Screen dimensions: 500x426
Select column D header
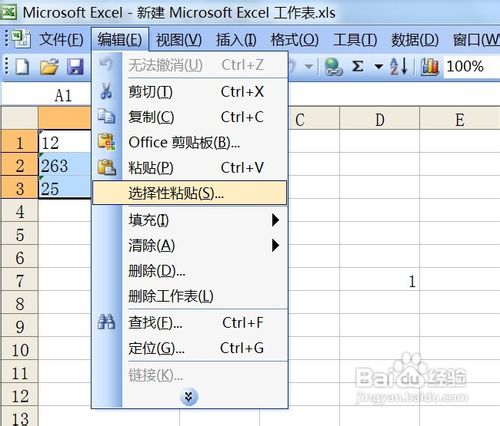[x=380, y=119]
